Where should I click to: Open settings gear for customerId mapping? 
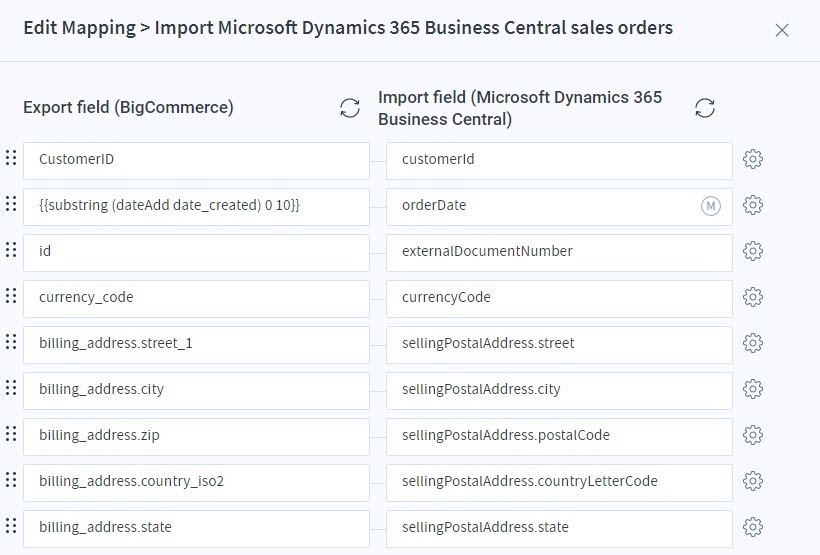[753, 159]
